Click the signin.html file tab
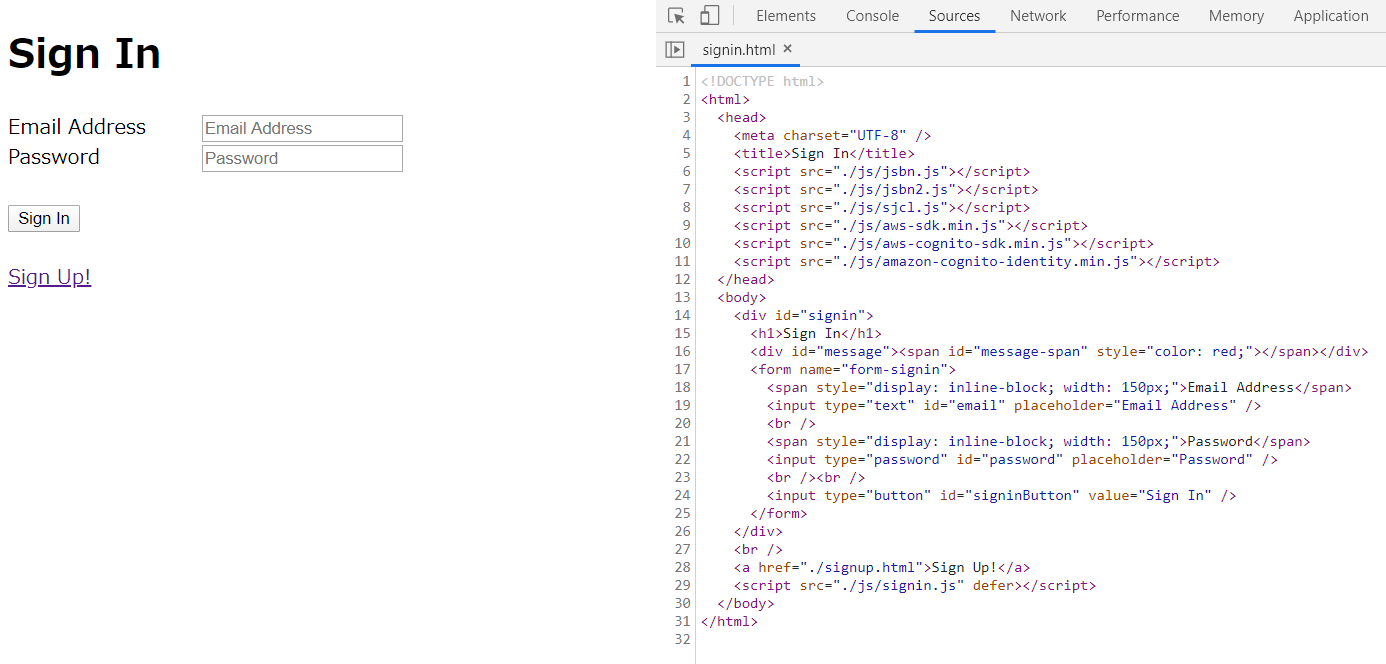The height and width of the screenshot is (664, 1386). point(740,49)
